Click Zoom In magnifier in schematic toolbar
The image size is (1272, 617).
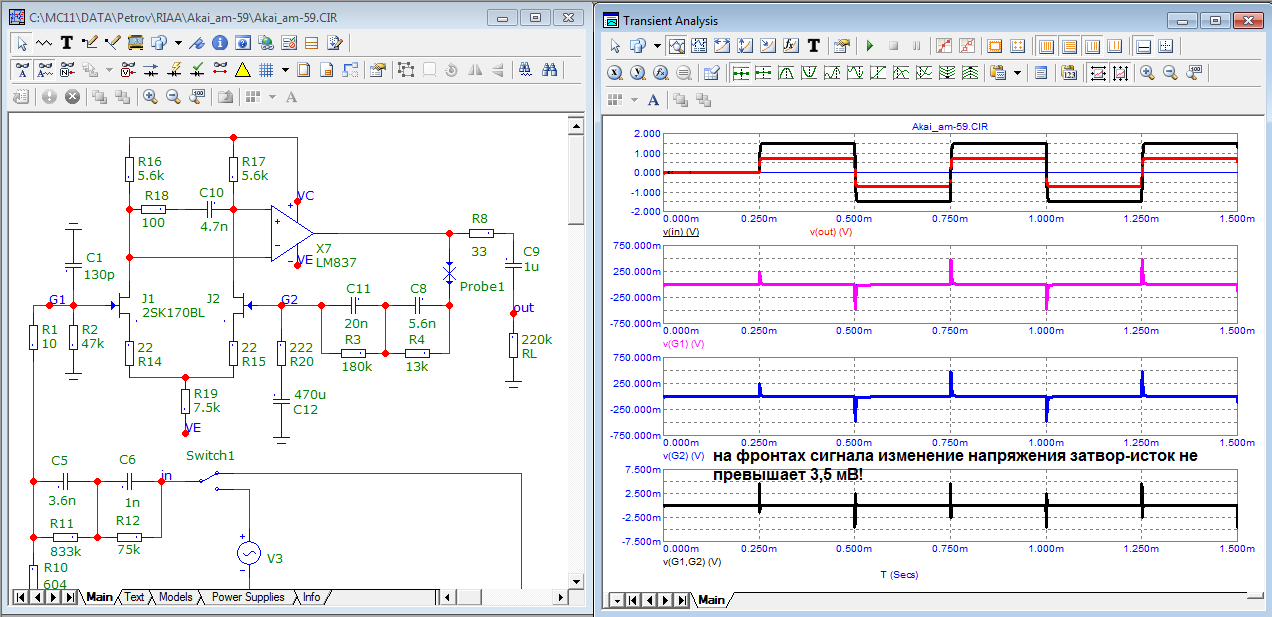(150, 97)
